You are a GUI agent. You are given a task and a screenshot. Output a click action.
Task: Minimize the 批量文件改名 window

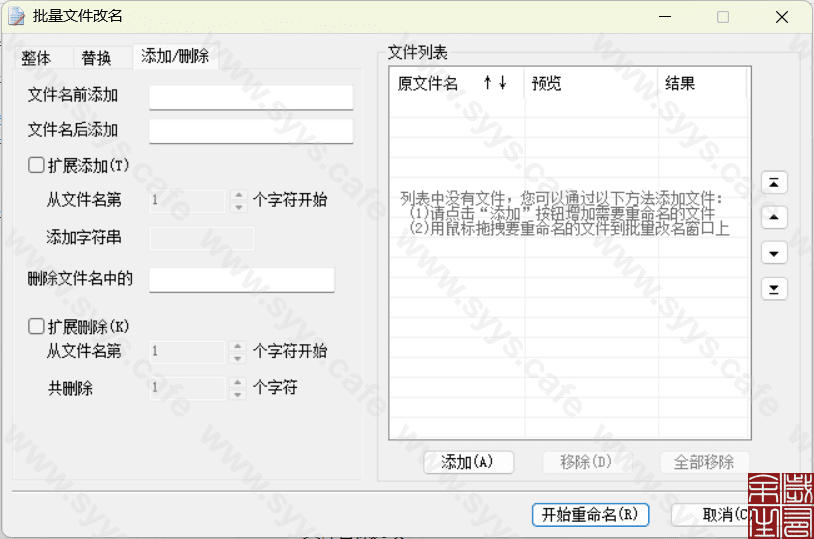665,17
